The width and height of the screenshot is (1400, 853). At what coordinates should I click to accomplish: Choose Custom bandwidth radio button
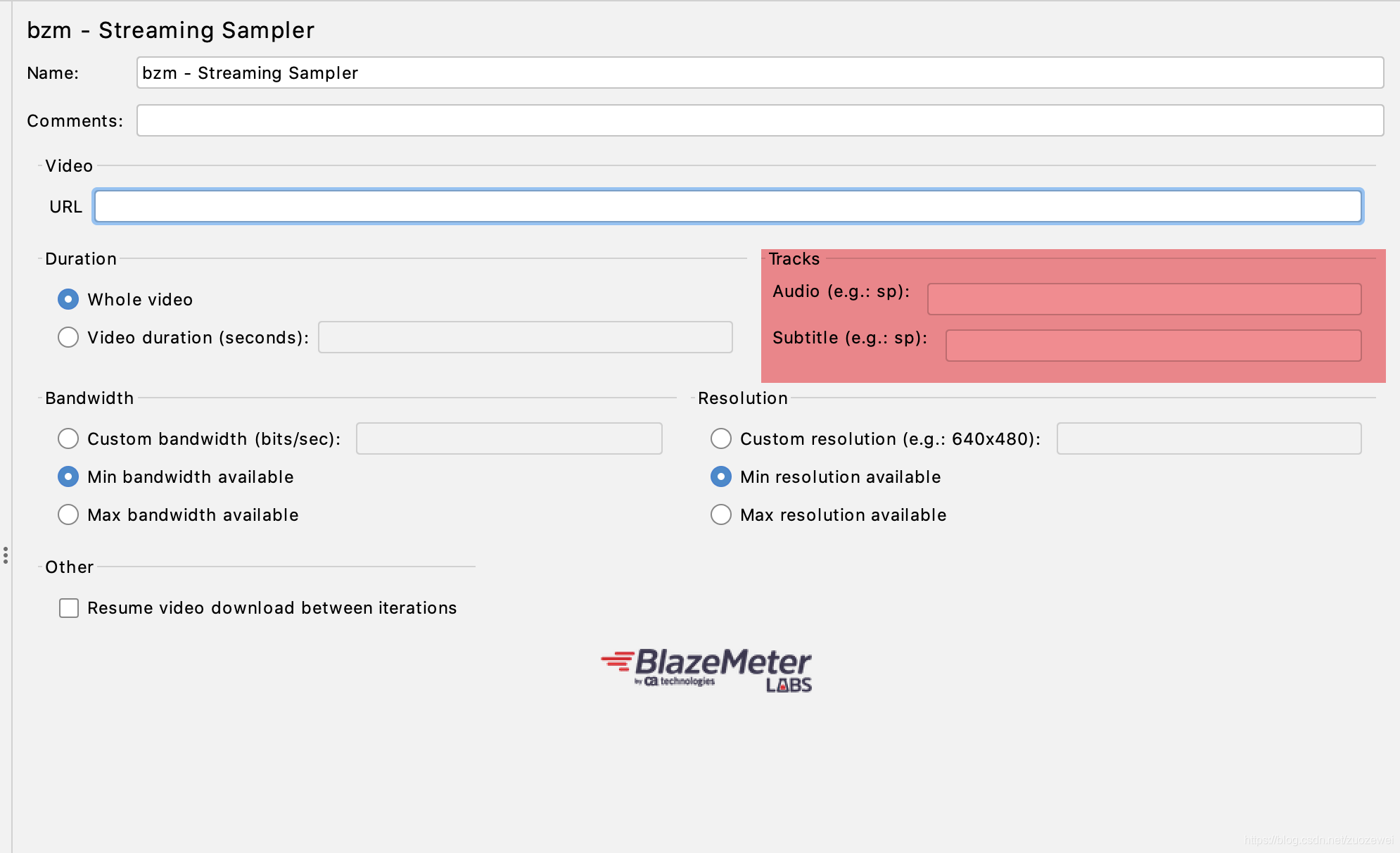point(68,438)
